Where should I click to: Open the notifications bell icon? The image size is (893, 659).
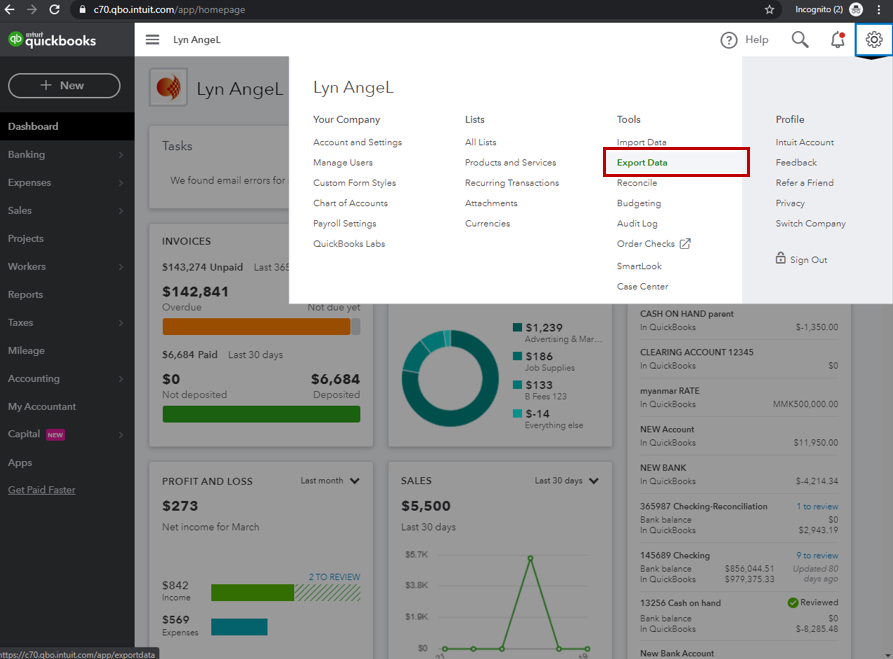(837, 39)
